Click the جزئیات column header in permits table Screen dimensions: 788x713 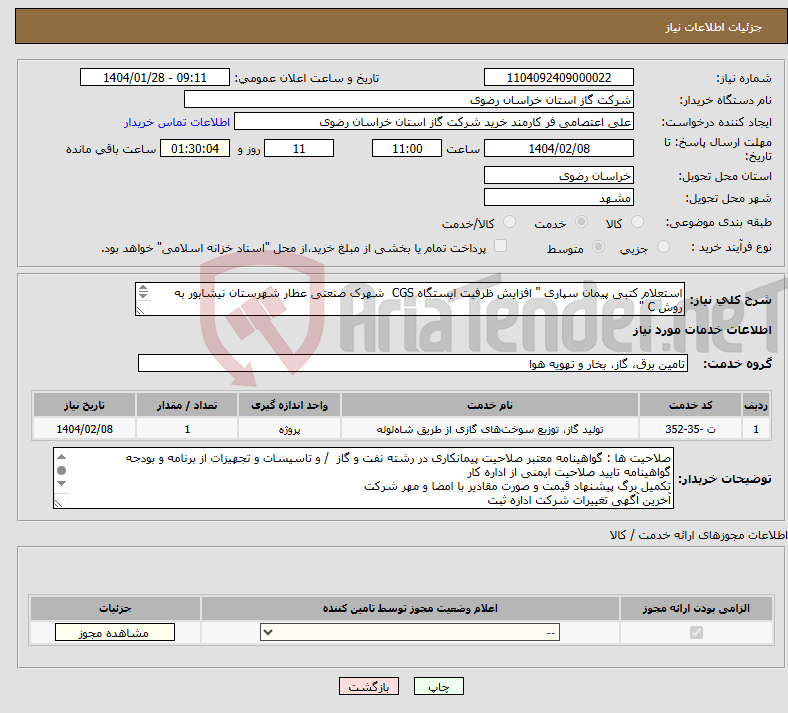point(115,608)
